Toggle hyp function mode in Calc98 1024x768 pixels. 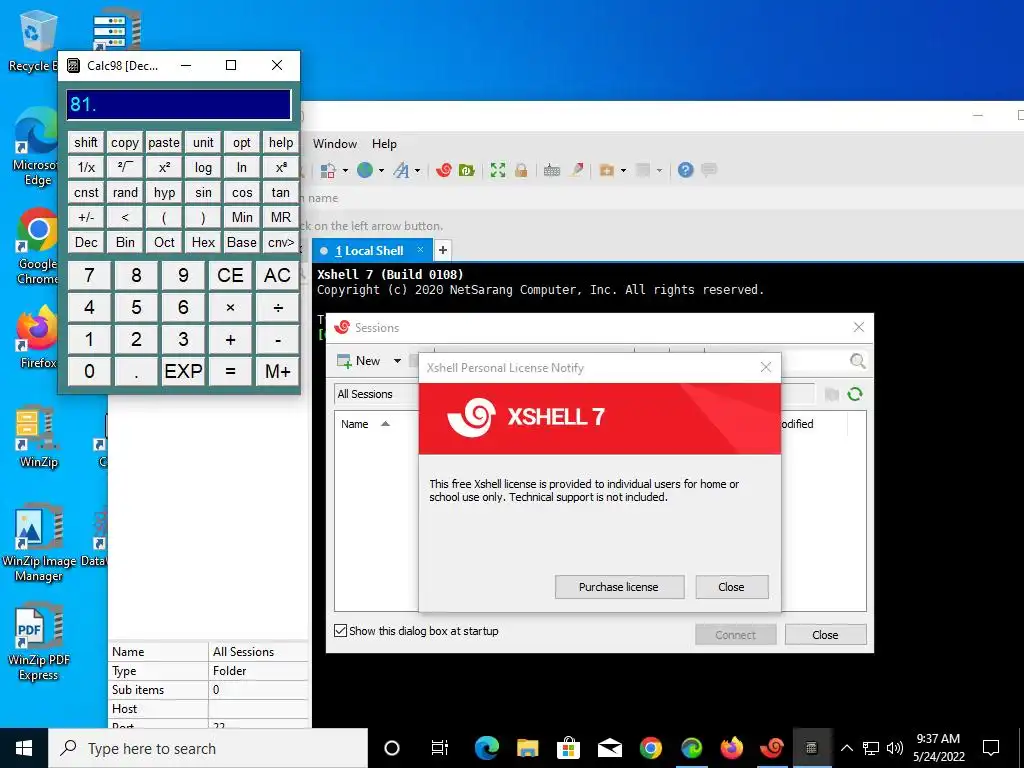(x=164, y=193)
